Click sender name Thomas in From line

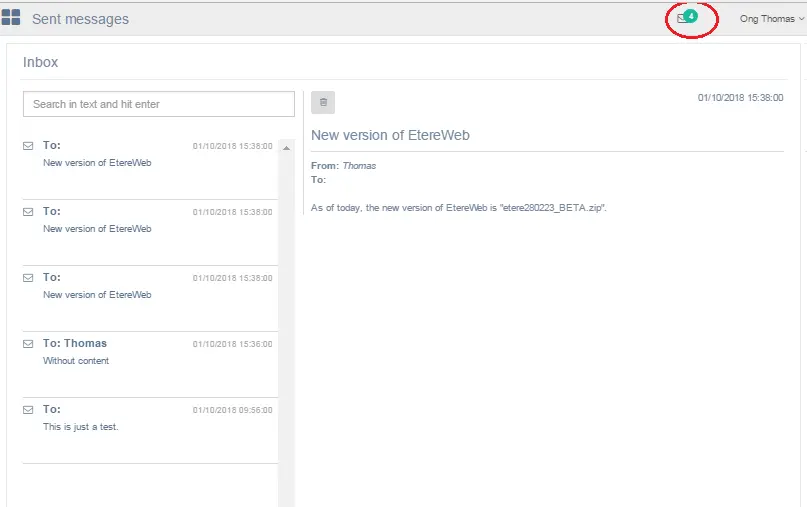click(x=359, y=166)
